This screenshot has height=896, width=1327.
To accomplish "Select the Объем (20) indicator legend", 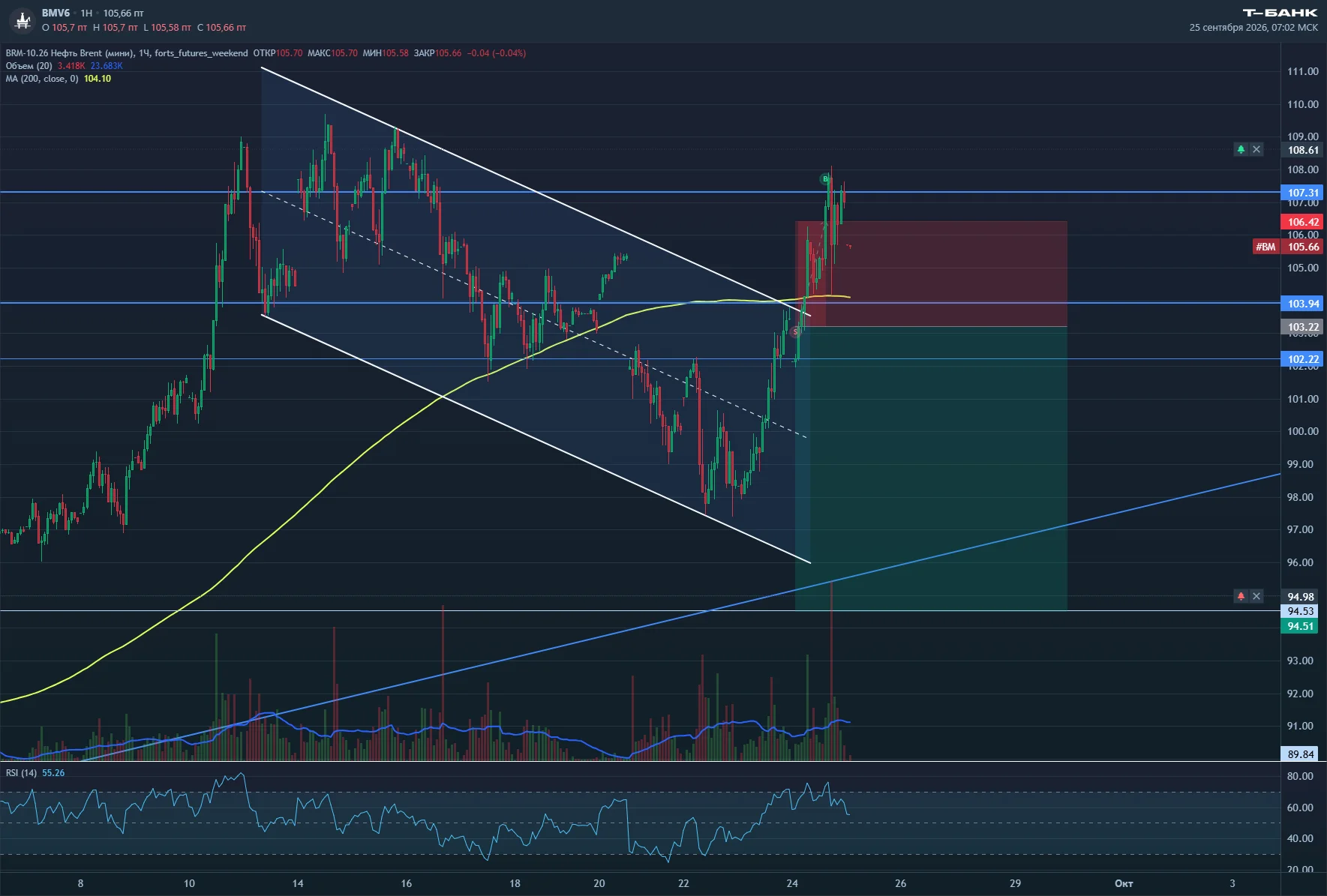I will [x=29, y=66].
